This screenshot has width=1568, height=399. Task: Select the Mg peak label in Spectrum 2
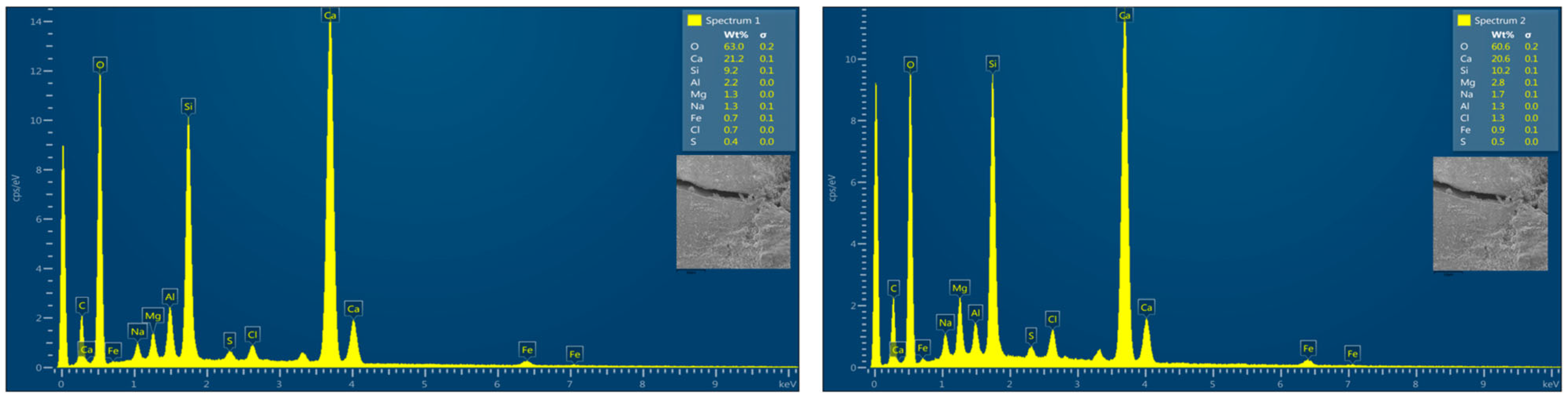(x=959, y=287)
